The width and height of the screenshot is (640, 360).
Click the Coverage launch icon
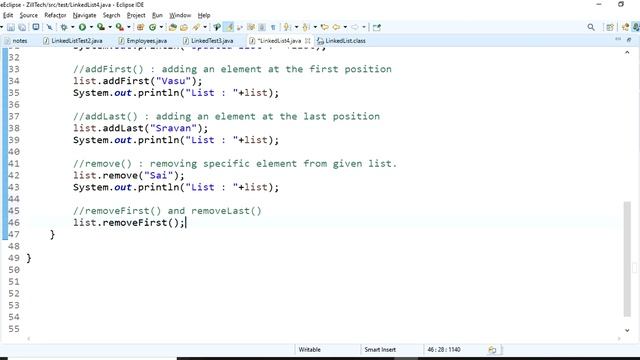tap(101, 27)
